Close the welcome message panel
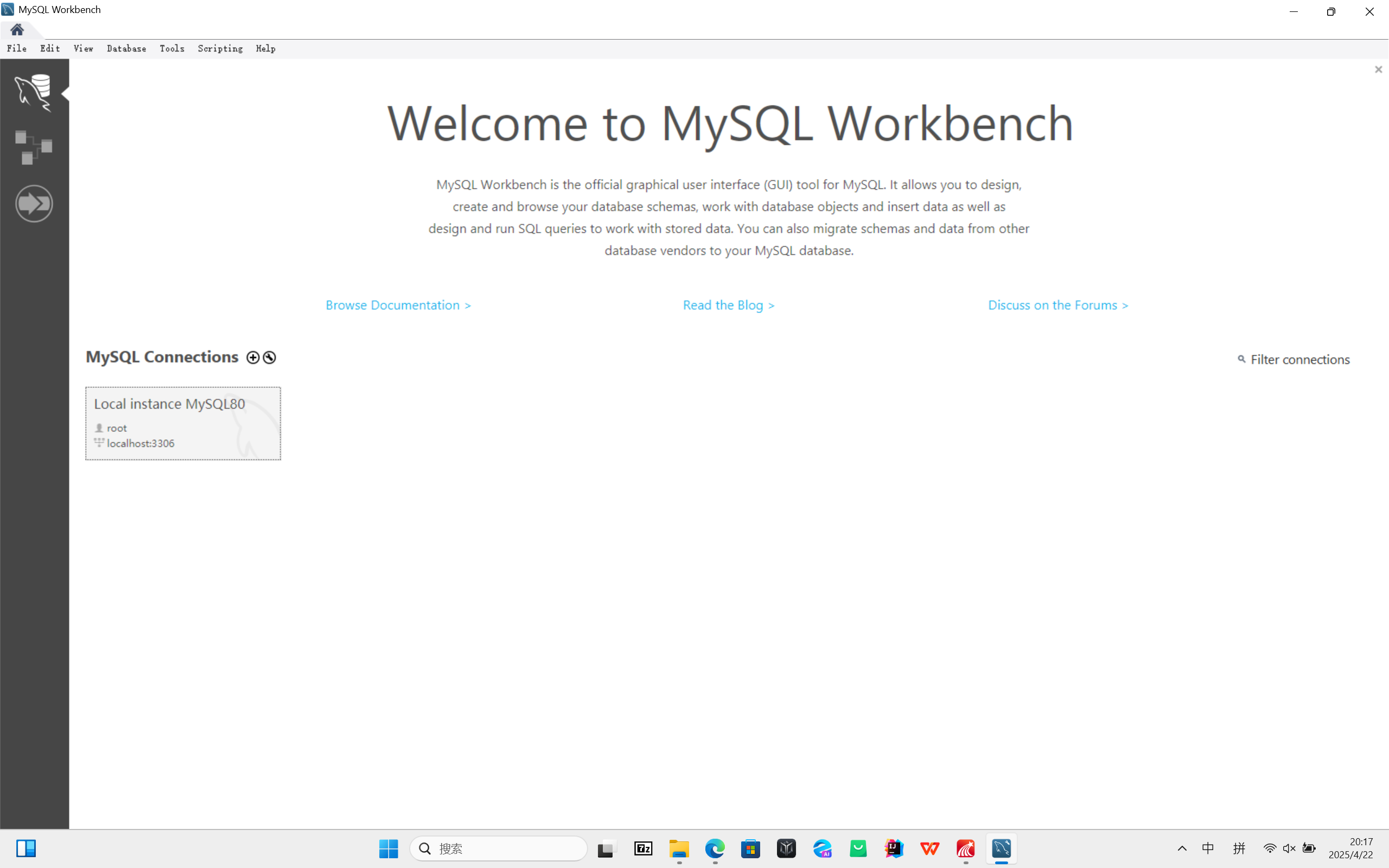The image size is (1389, 868). tap(1378, 69)
